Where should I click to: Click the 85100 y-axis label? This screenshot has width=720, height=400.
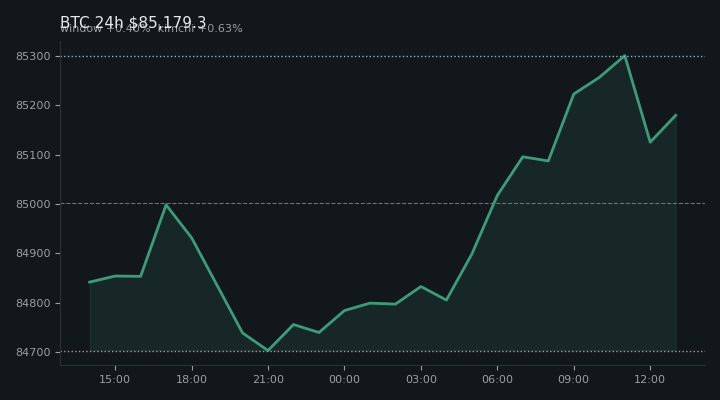[33, 155]
